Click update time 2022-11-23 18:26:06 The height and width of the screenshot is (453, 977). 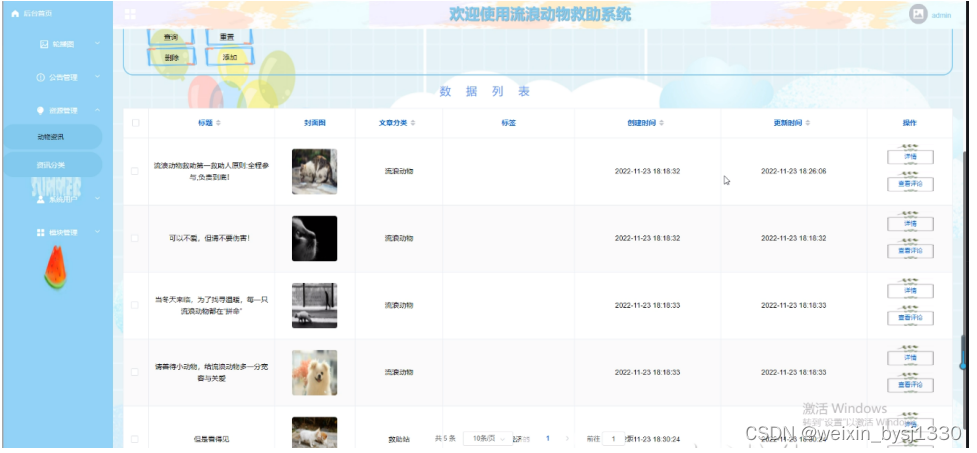[793, 171]
